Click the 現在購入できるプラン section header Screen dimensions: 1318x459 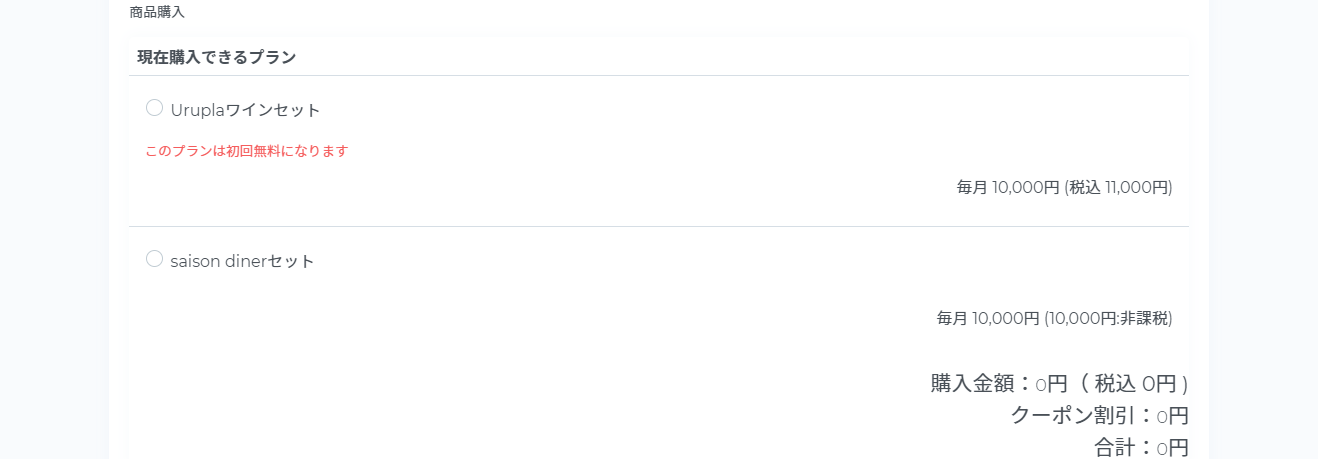[x=217, y=57]
